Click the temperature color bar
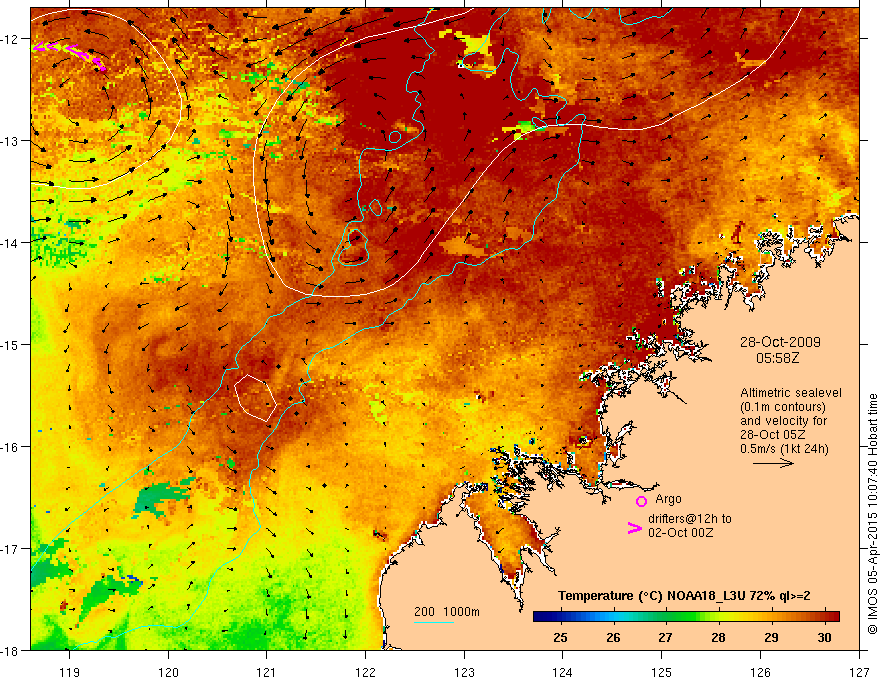This screenshot has width=880, height=680. coord(686,617)
